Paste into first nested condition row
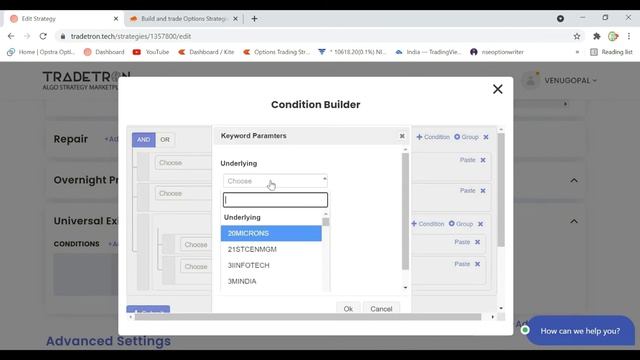This screenshot has width=640, height=360. [x=462, y=242]
